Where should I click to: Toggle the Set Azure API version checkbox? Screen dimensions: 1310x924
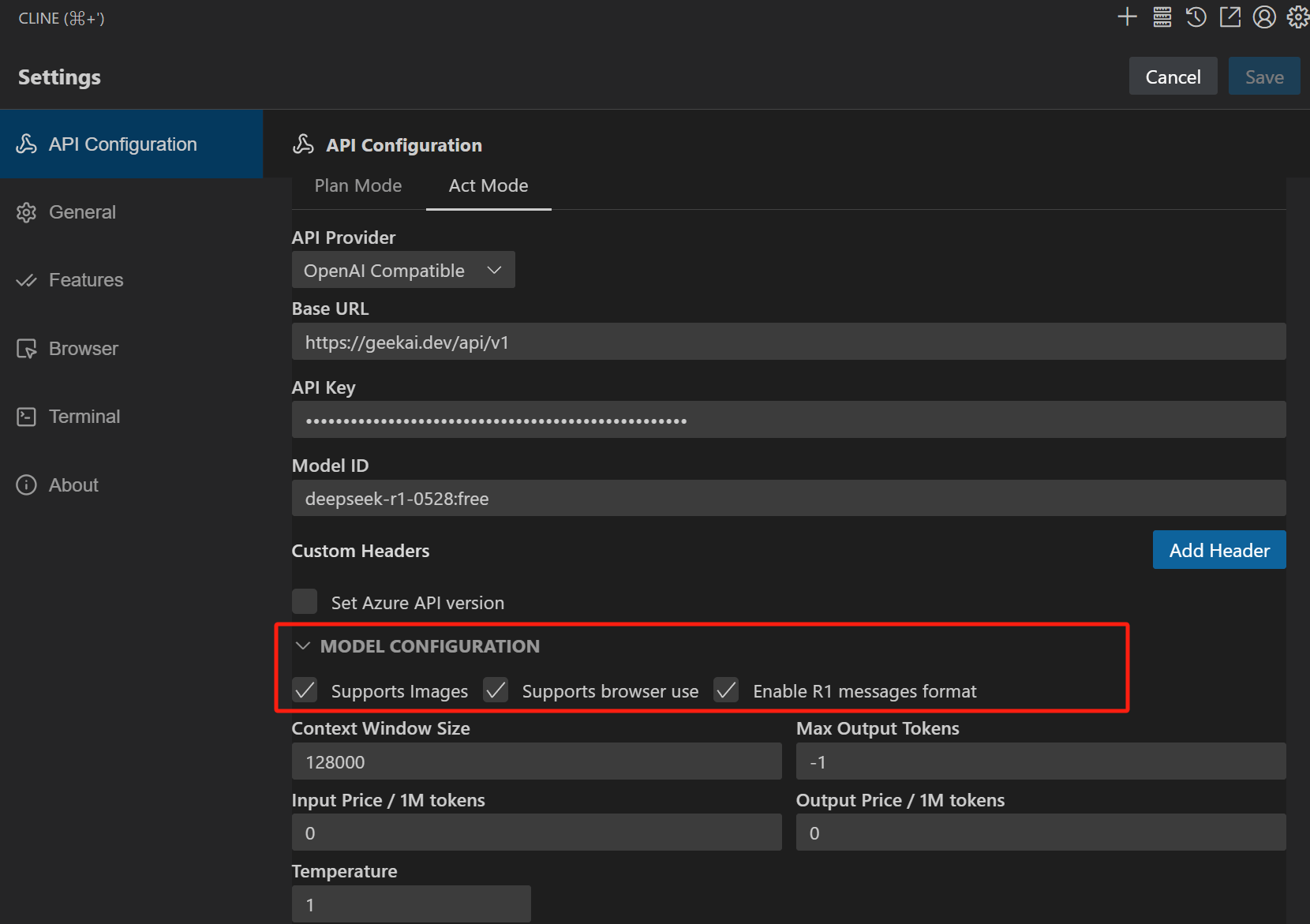click(305, 601)
